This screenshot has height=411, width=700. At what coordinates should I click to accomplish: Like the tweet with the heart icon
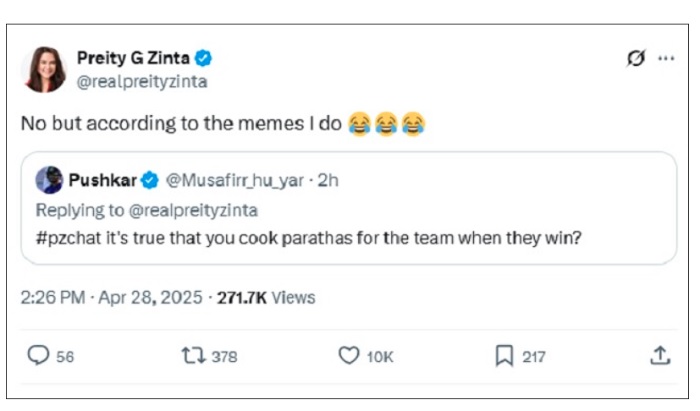click(348, 355)
